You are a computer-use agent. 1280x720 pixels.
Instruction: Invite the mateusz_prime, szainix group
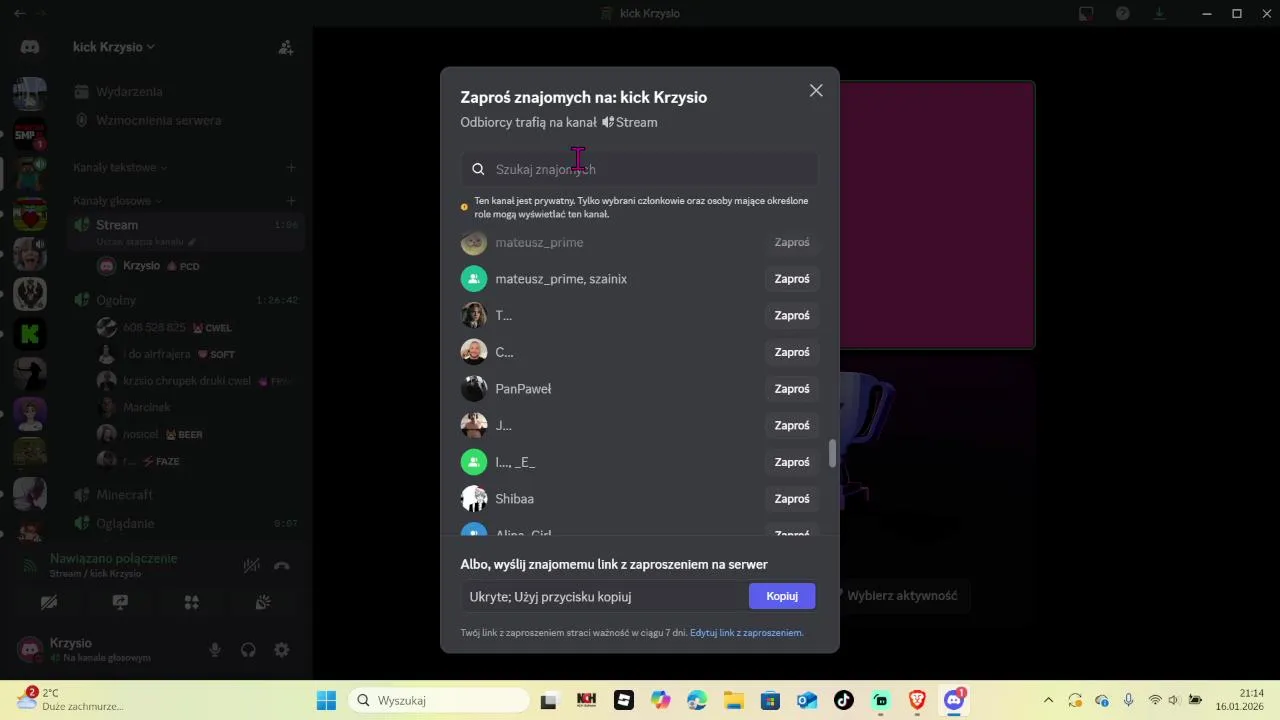(x=792, y=279)
